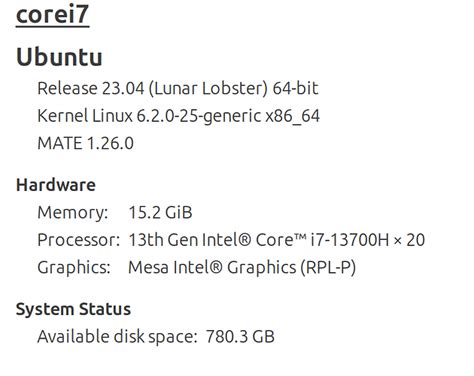This screenshot has height=376, width=474.
Task: Click the 64-bit text on the Release line
Action: [295, 88]
